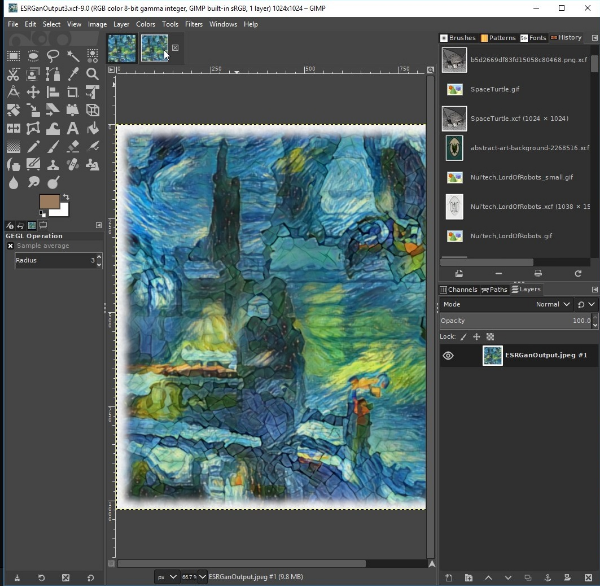The image size is (600, 586).
Task: Open the Paths tab
Action: [x=495, y=289]
